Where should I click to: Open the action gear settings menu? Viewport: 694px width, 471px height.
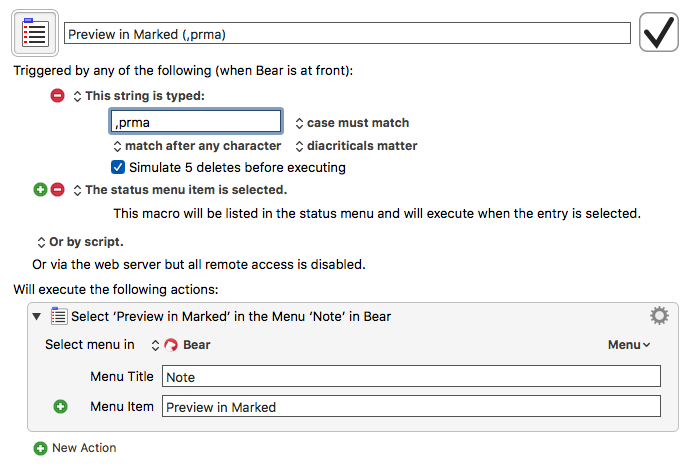click(x=659, y=316)
